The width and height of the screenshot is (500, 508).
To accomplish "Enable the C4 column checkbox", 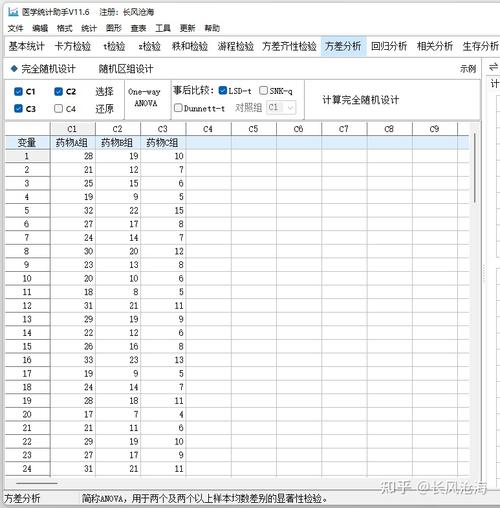I will coord(58,108).
